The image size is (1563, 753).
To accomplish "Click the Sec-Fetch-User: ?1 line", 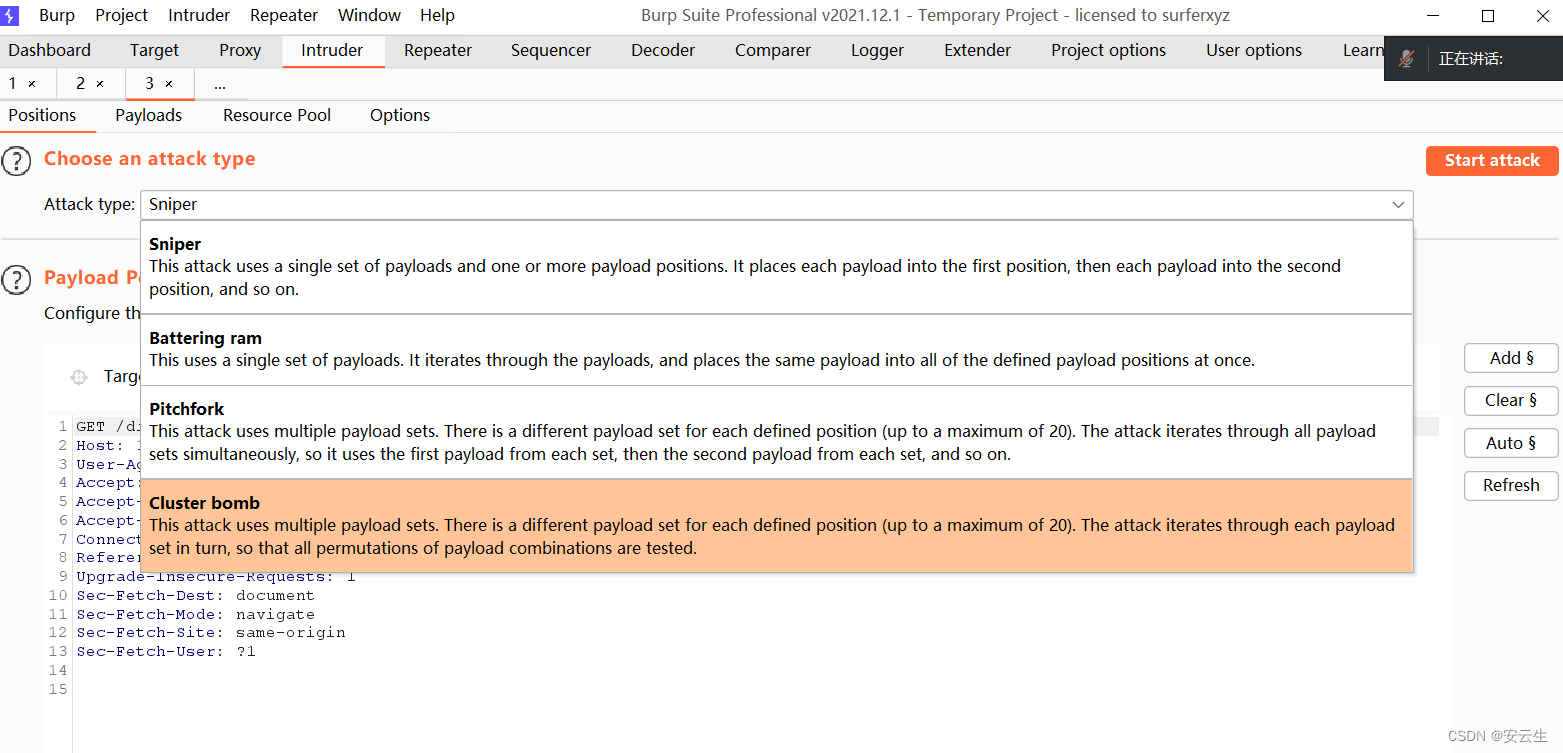I will point(166,652).
